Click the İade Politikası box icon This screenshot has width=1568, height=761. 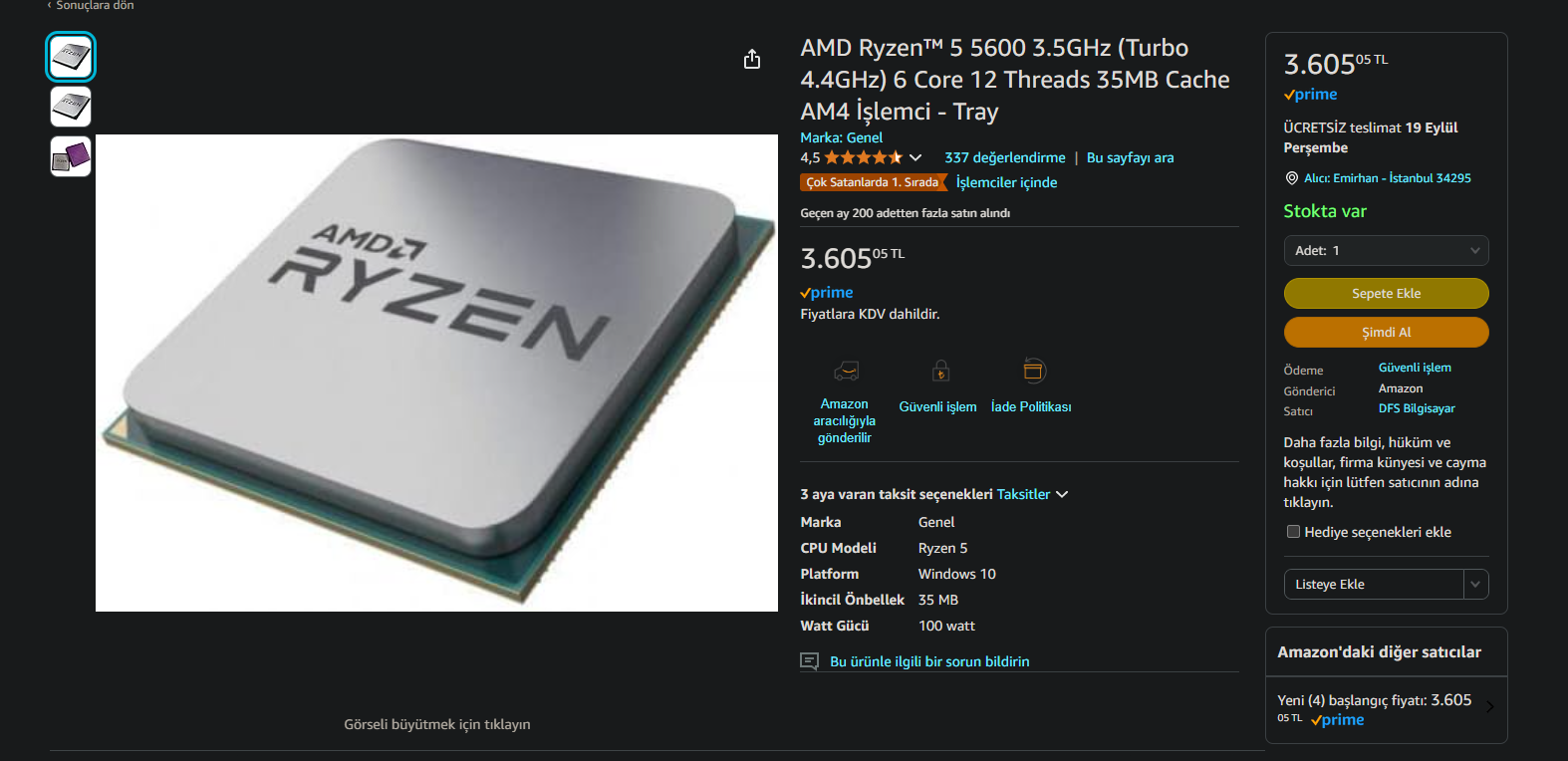click(1034, 371)
